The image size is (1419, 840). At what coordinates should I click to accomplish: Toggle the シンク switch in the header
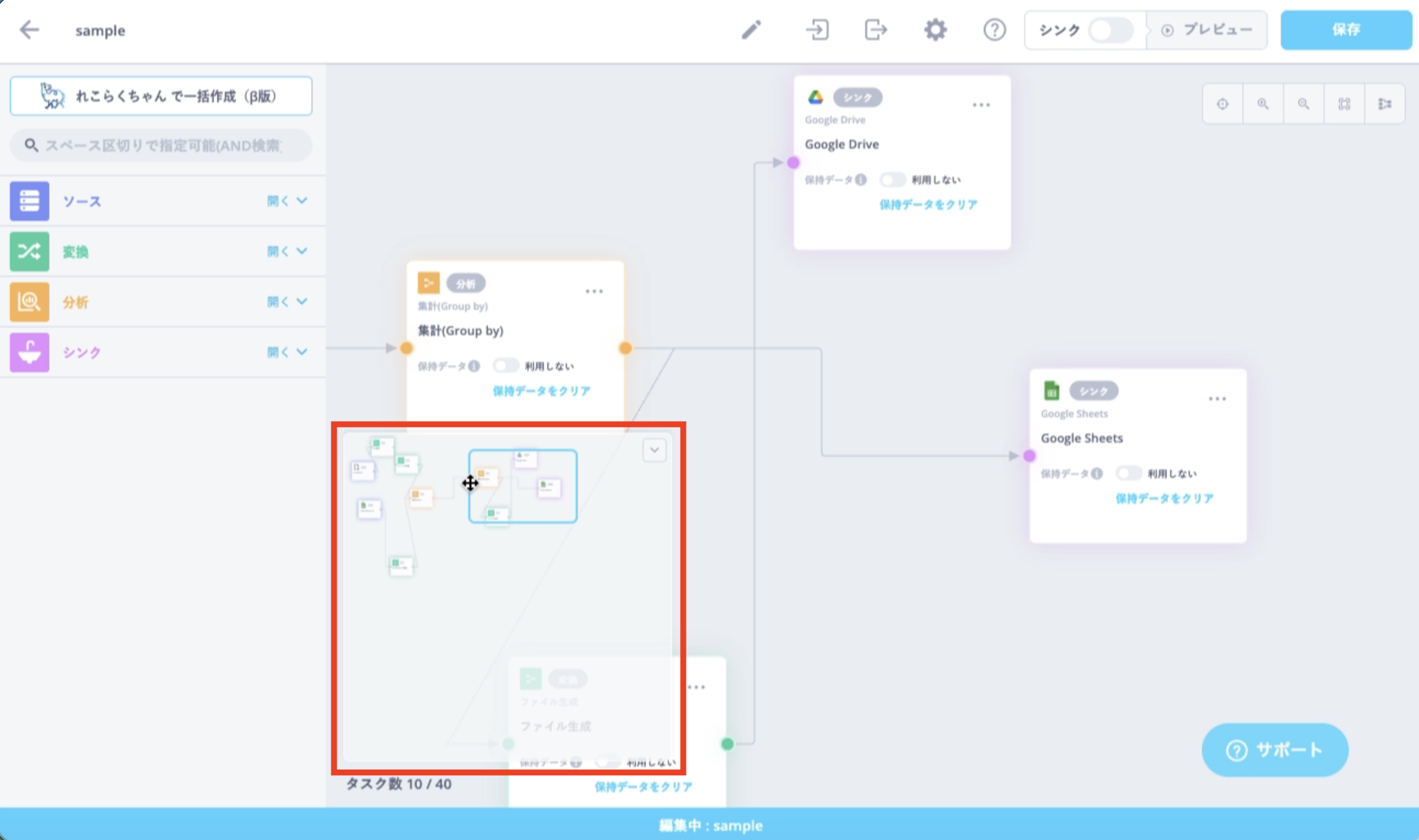pos(1110,30)
